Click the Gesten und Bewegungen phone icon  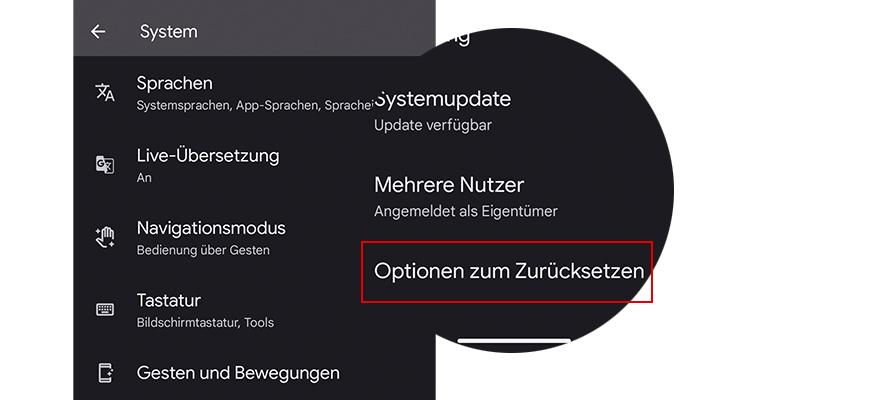105,373
